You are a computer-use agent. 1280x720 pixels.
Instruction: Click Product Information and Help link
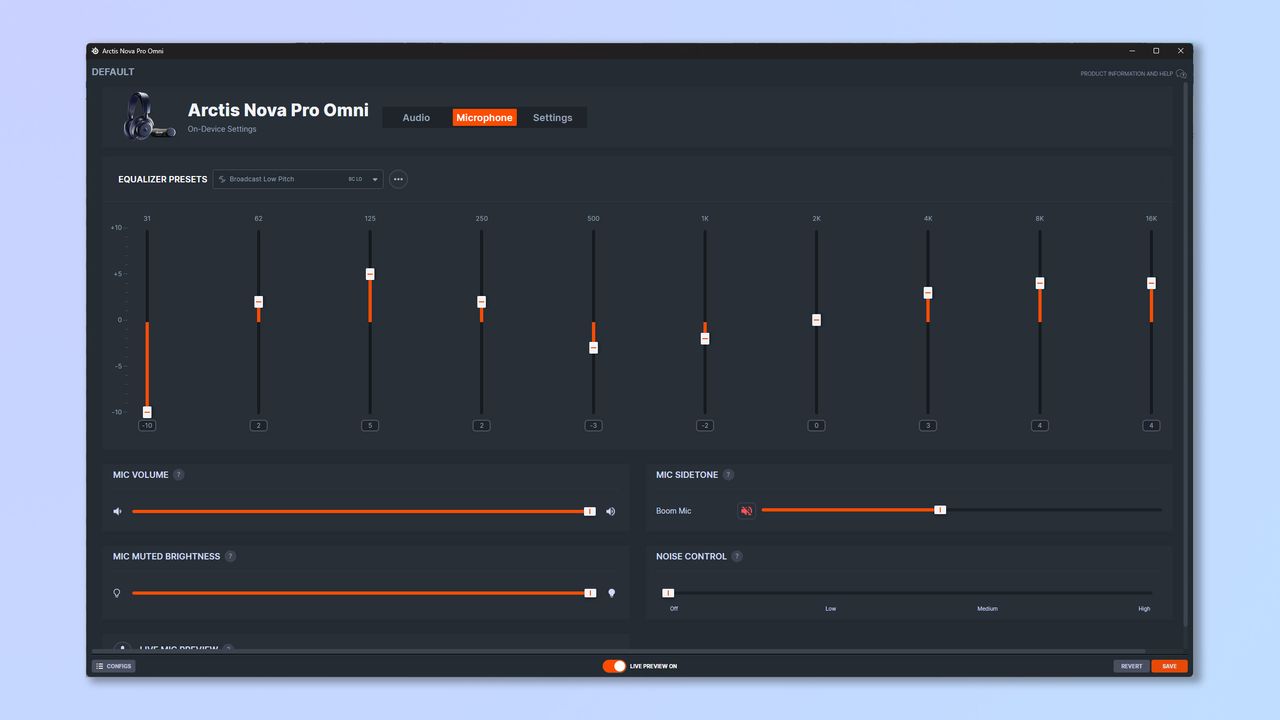(1126, 74)
